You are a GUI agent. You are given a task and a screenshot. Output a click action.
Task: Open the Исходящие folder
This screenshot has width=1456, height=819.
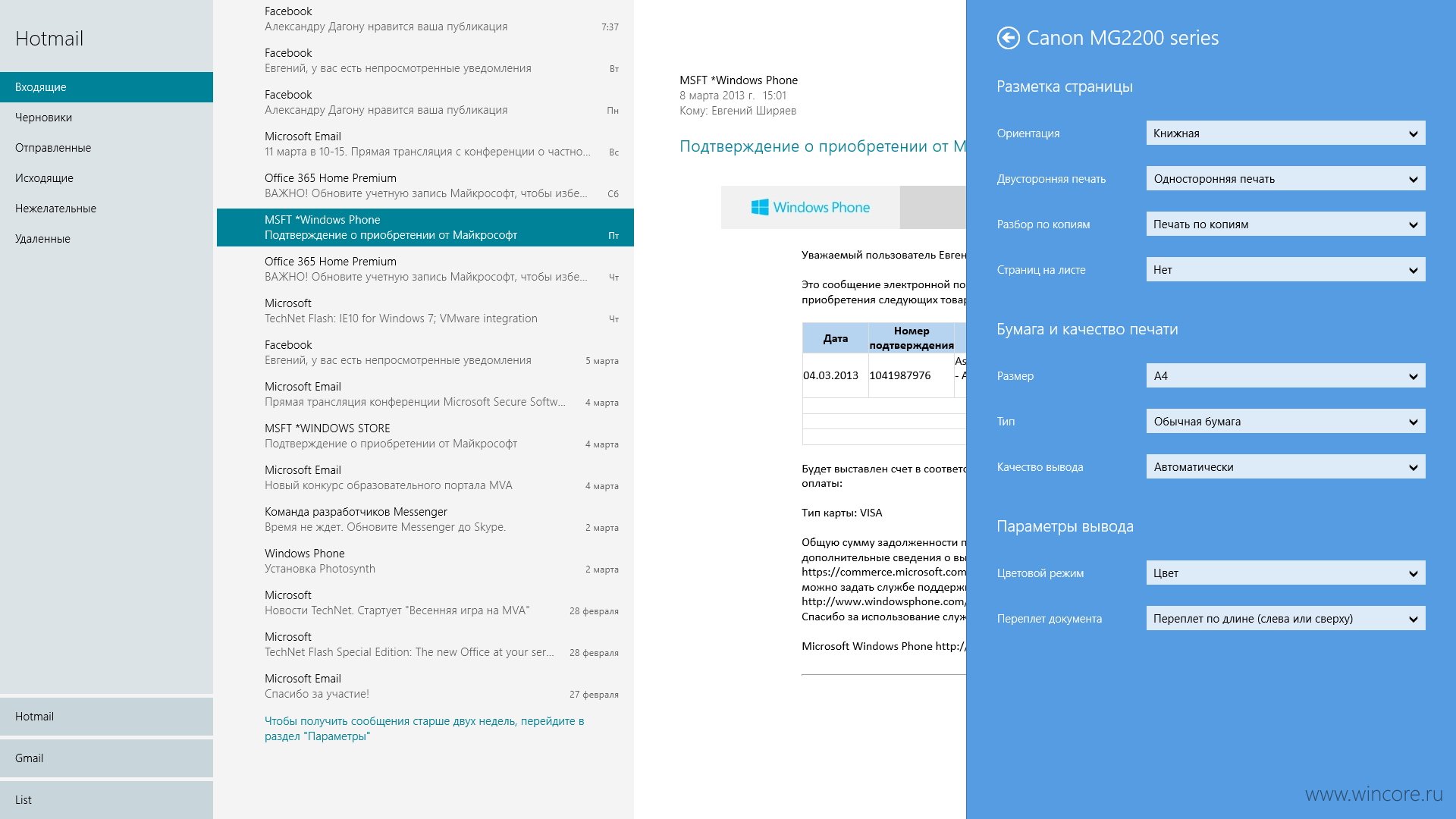106,178
